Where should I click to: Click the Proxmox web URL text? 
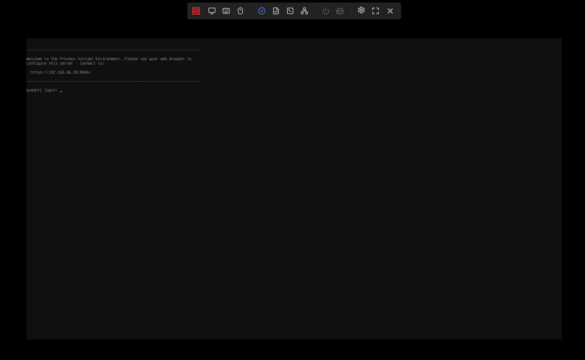[x=61, y=72]
